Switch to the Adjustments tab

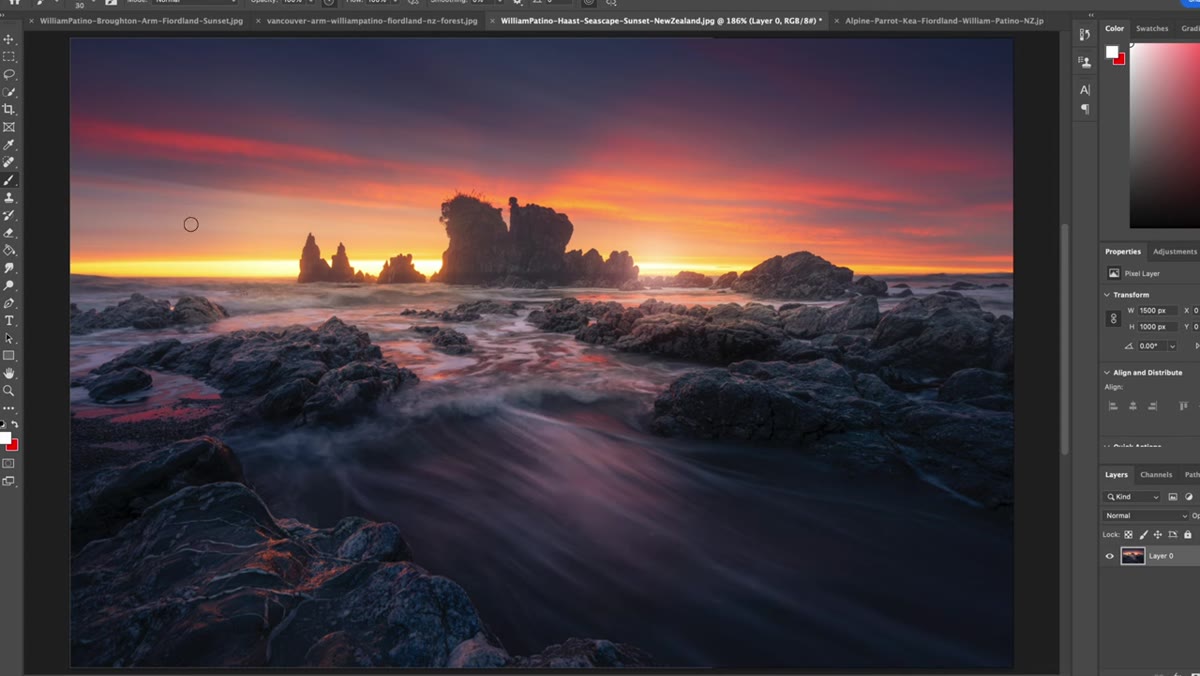coord(1174,252)
